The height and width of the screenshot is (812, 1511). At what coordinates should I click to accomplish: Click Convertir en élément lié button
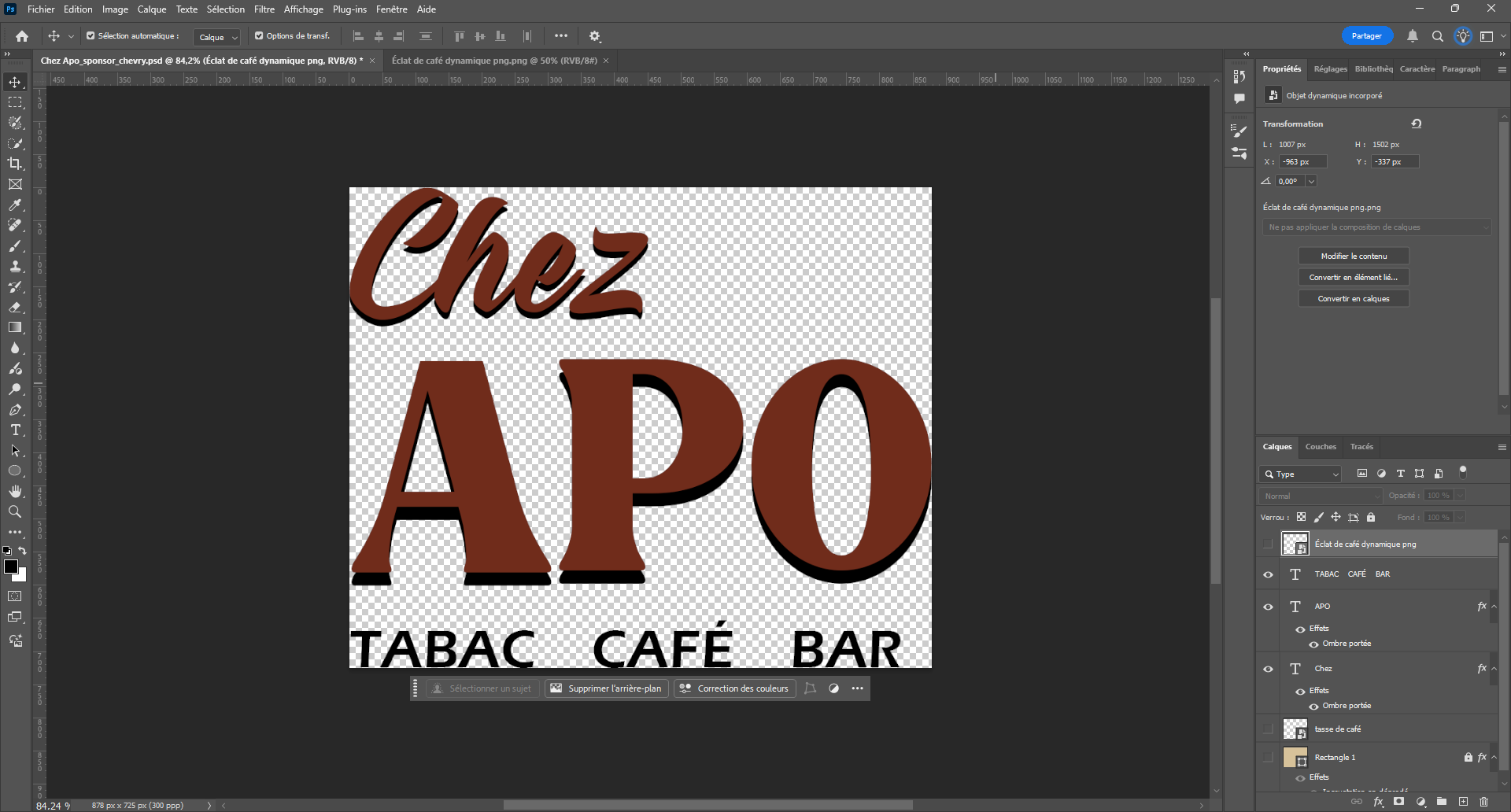tap(1354, 278)
